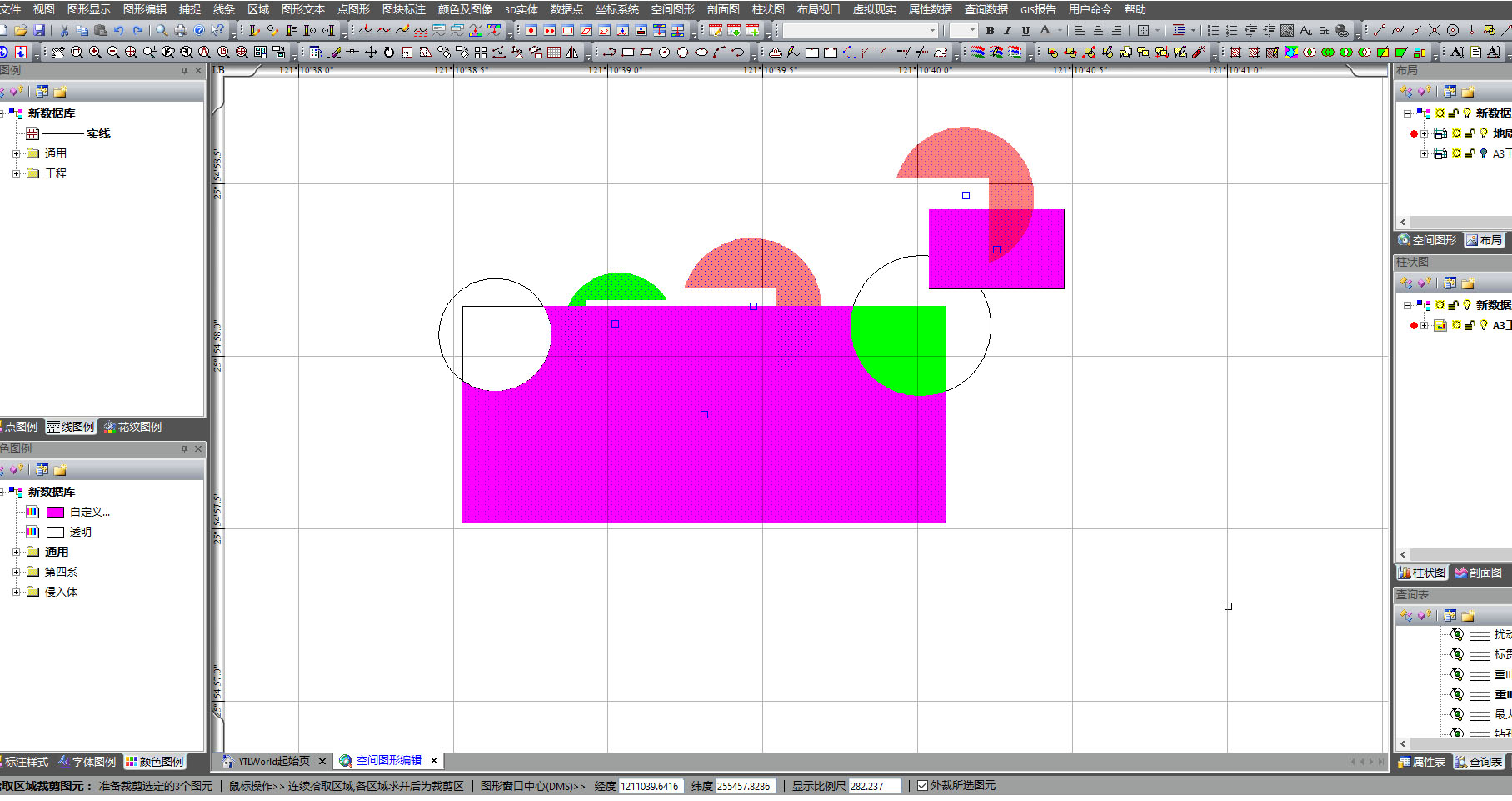Switch to 空间图形 tab in right panel

[x=1427, y=240]
